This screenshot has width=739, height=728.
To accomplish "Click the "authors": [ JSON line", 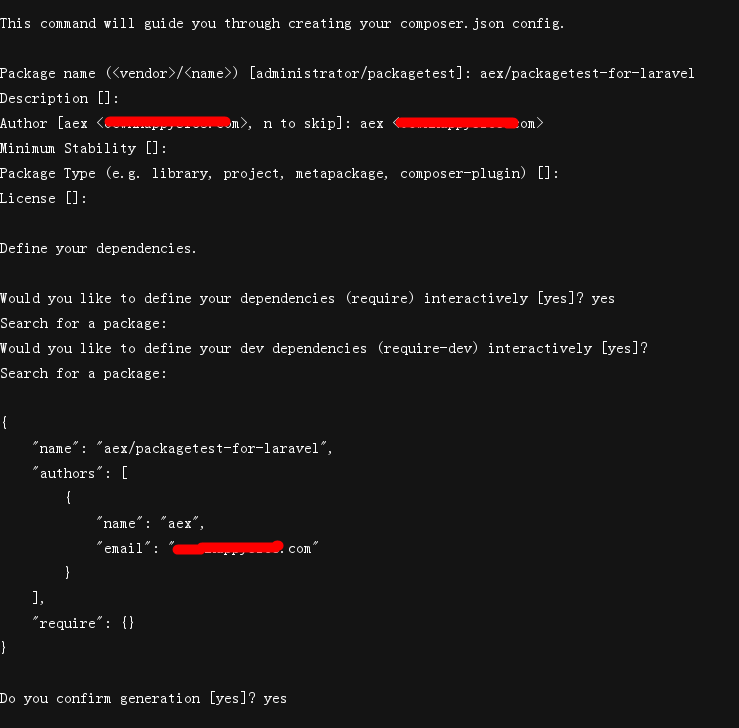I will (80, 473).
